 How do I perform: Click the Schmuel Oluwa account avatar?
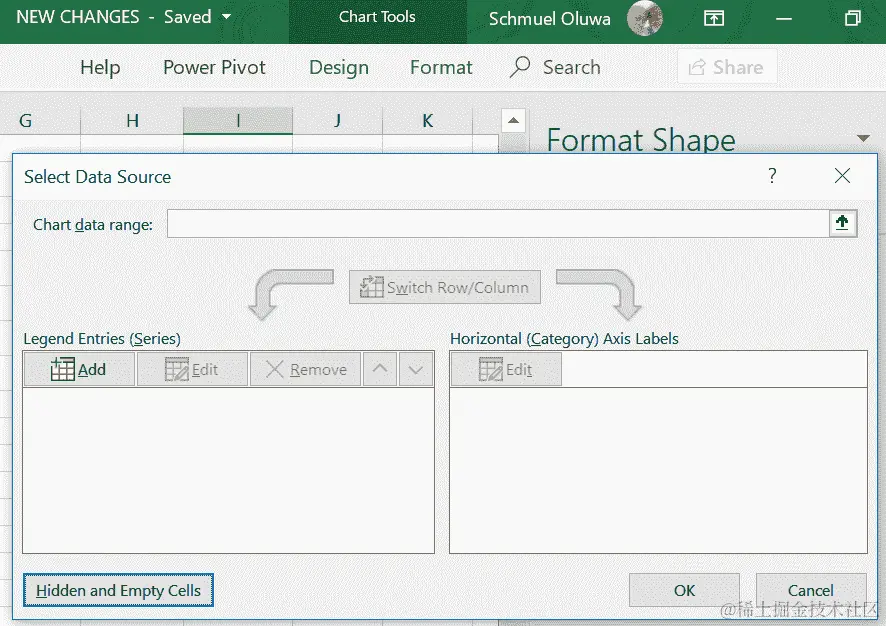pos(645,19)
